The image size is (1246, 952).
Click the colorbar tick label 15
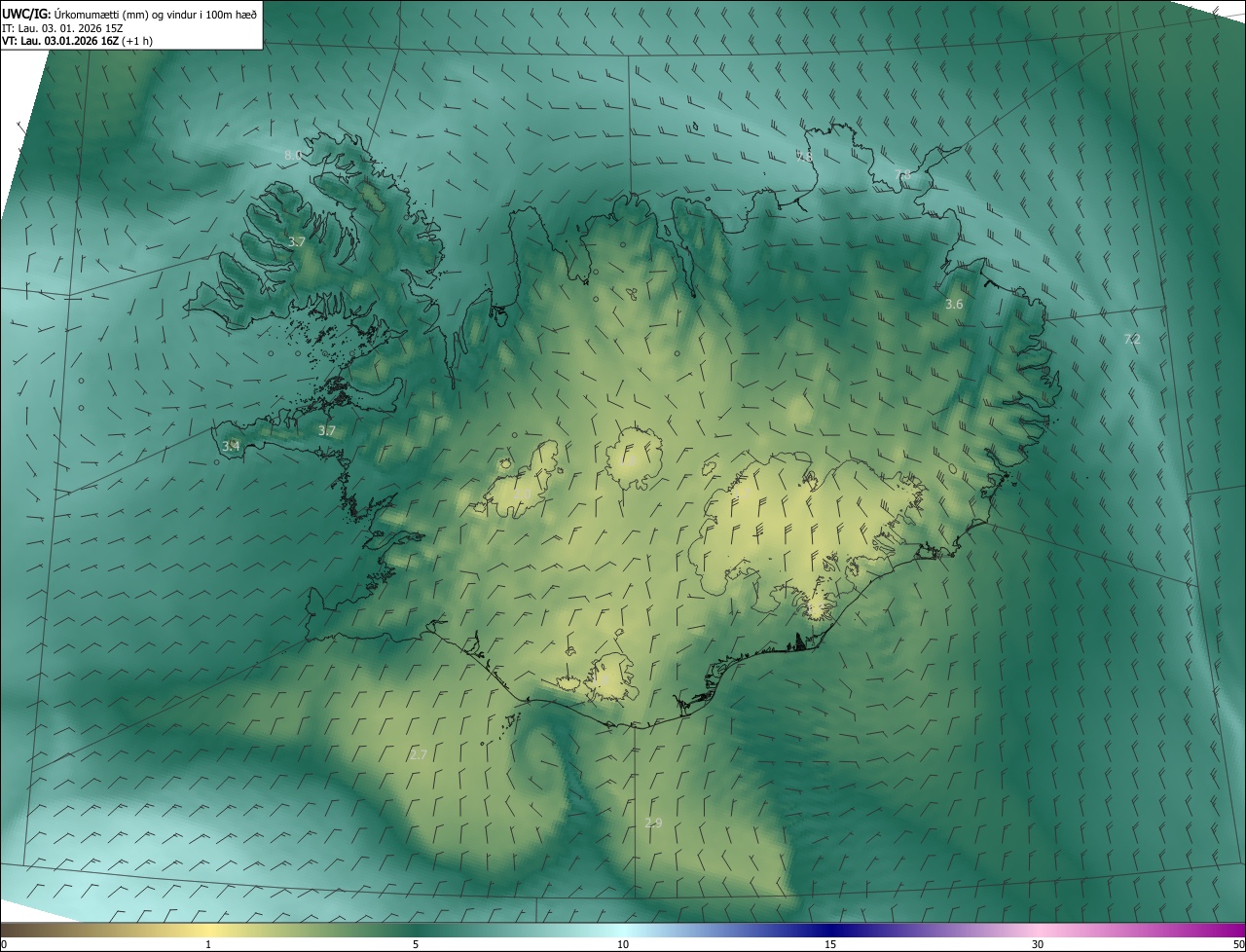pyautogui.click(x=830, y=945)
